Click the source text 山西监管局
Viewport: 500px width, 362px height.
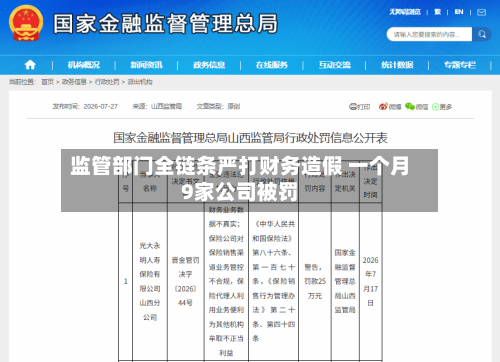click(166, 107)
